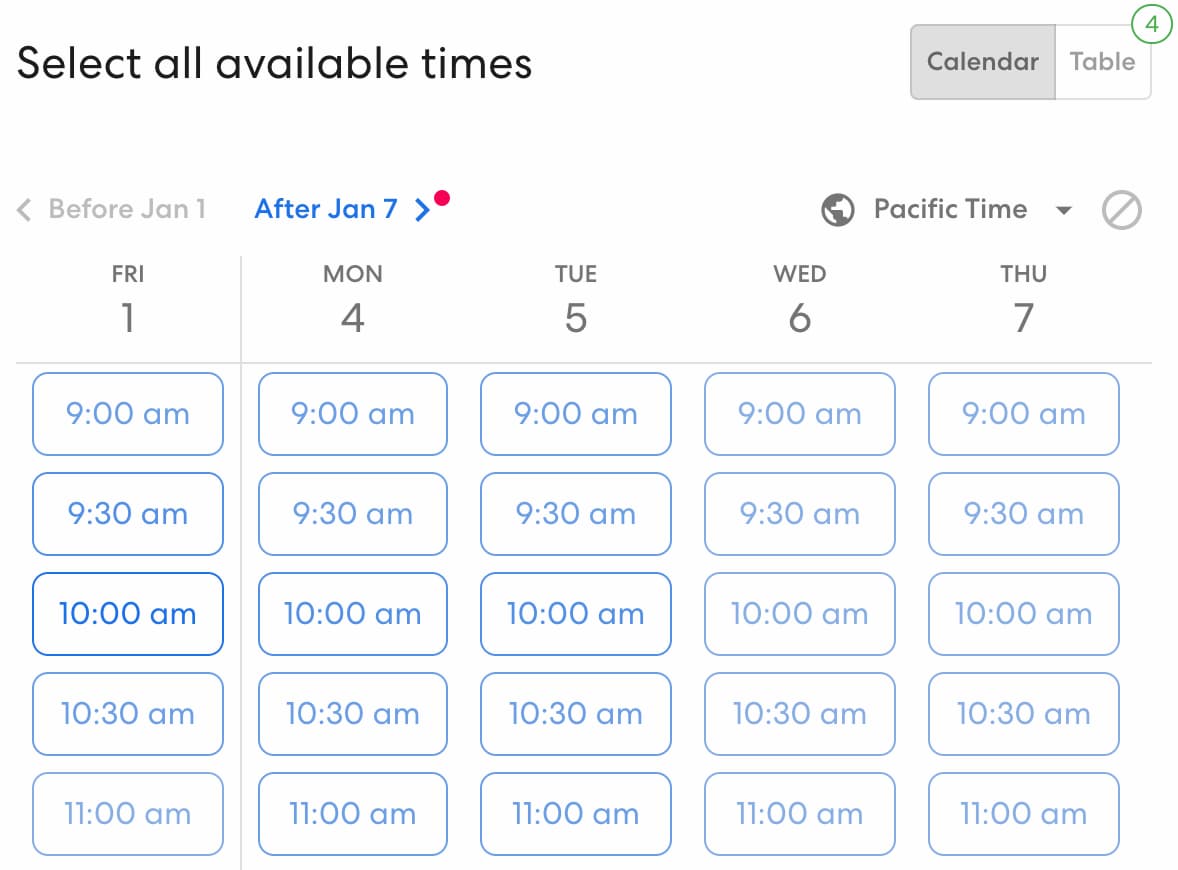Screen dimensions: 1178x870
Task: Choose Thursday 7 at 9:00 am
Action: tap(1023, 414)
